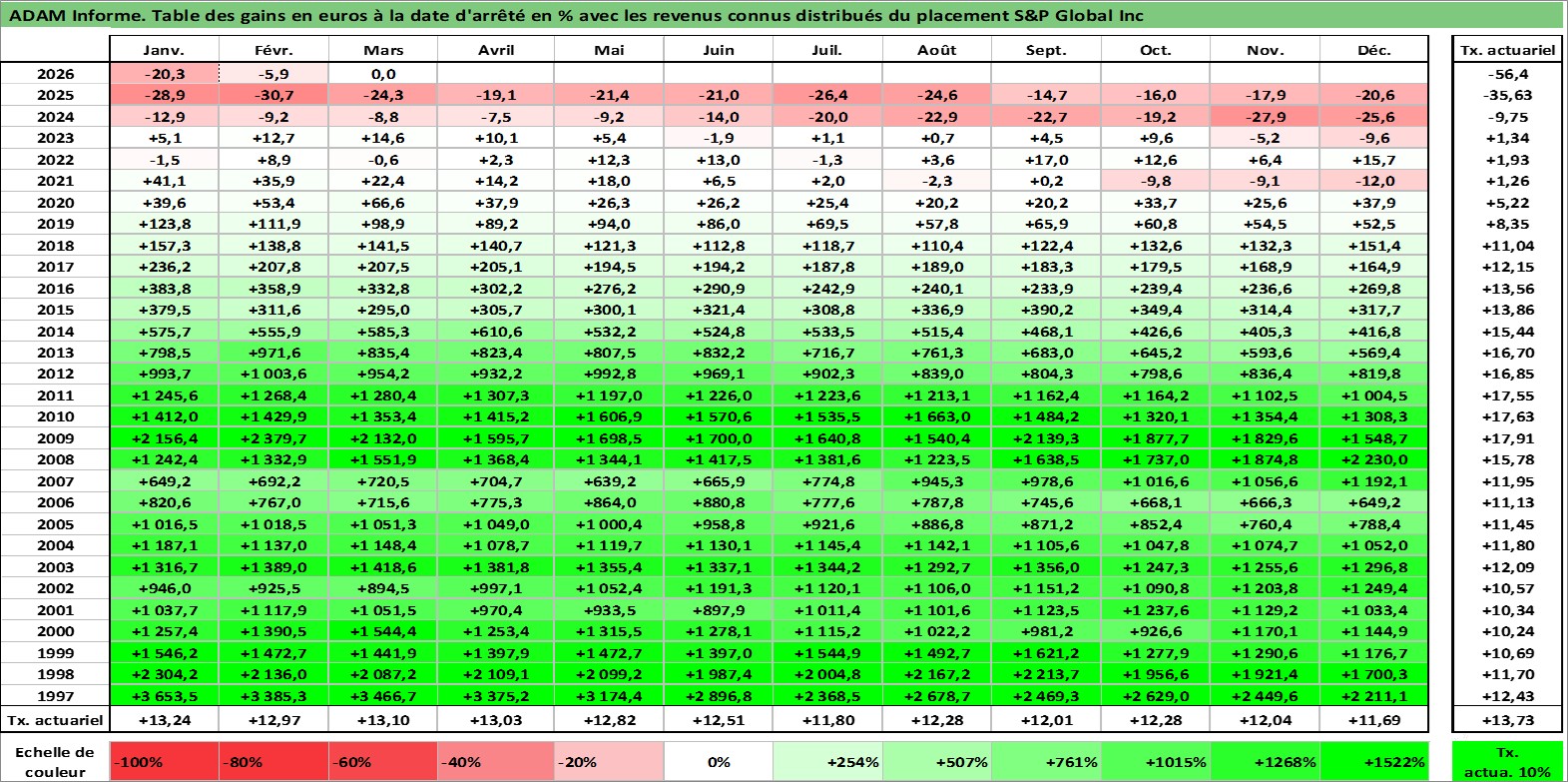The height and width of the screenshot is (782, 1568).
Task: Click cell +2 230,0 for Déc. 2008
Action: click(1373, 459)
